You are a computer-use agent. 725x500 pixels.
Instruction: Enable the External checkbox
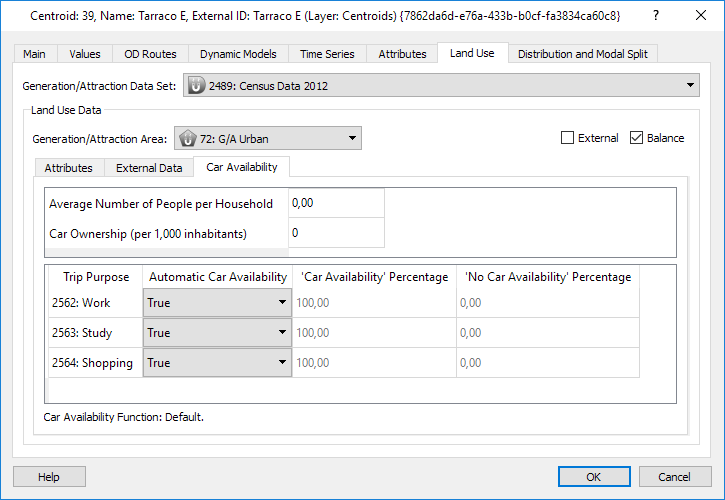tap(568, 138)
